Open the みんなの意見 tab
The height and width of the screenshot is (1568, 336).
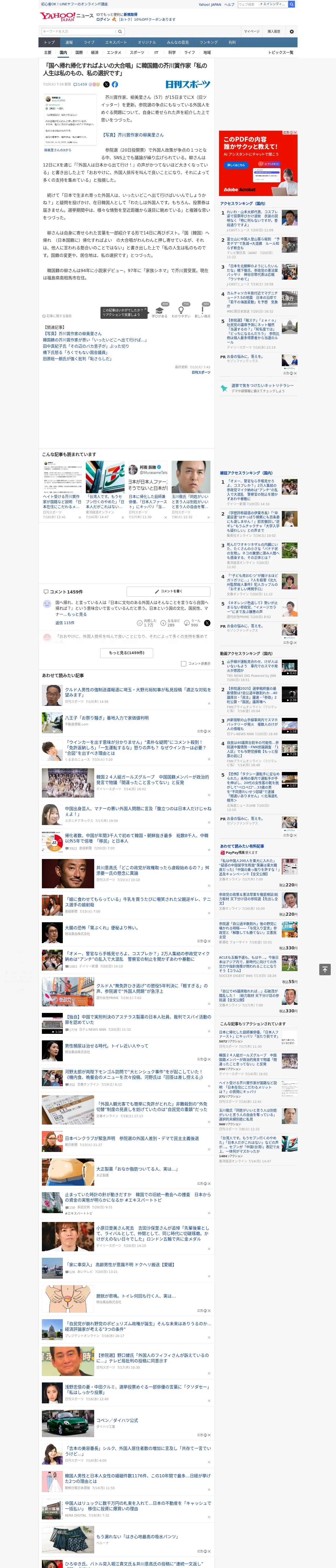[x=177, y=43]
